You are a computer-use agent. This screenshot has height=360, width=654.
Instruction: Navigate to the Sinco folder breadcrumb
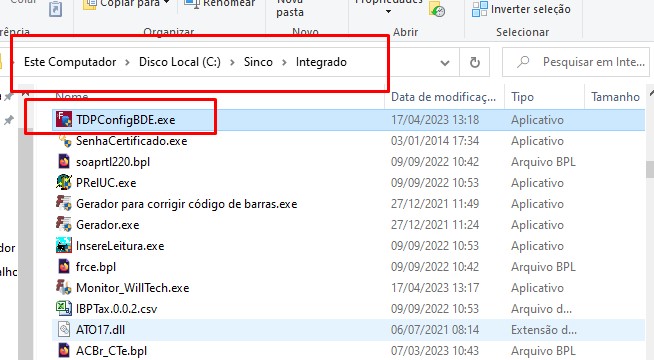(258, 62)
